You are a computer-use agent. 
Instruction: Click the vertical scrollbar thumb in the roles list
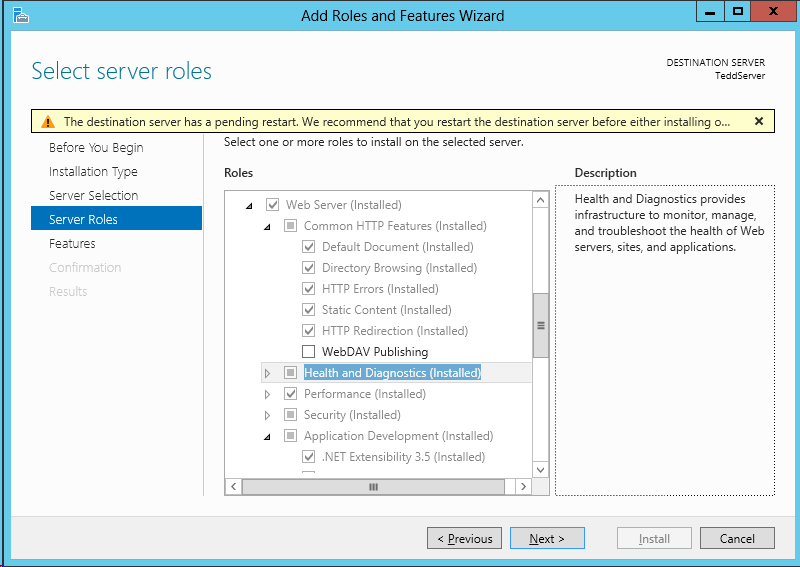point(540,326)
